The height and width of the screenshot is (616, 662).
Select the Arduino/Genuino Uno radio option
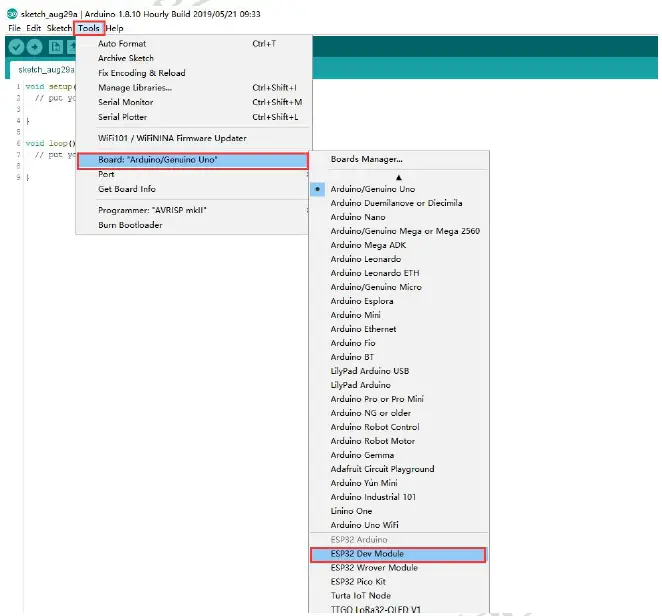point(399,189)
